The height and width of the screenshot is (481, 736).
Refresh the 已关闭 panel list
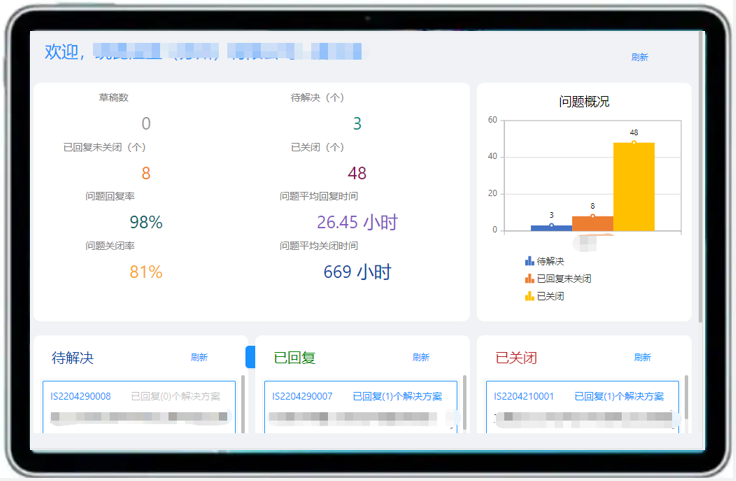(x=642, y=357)
